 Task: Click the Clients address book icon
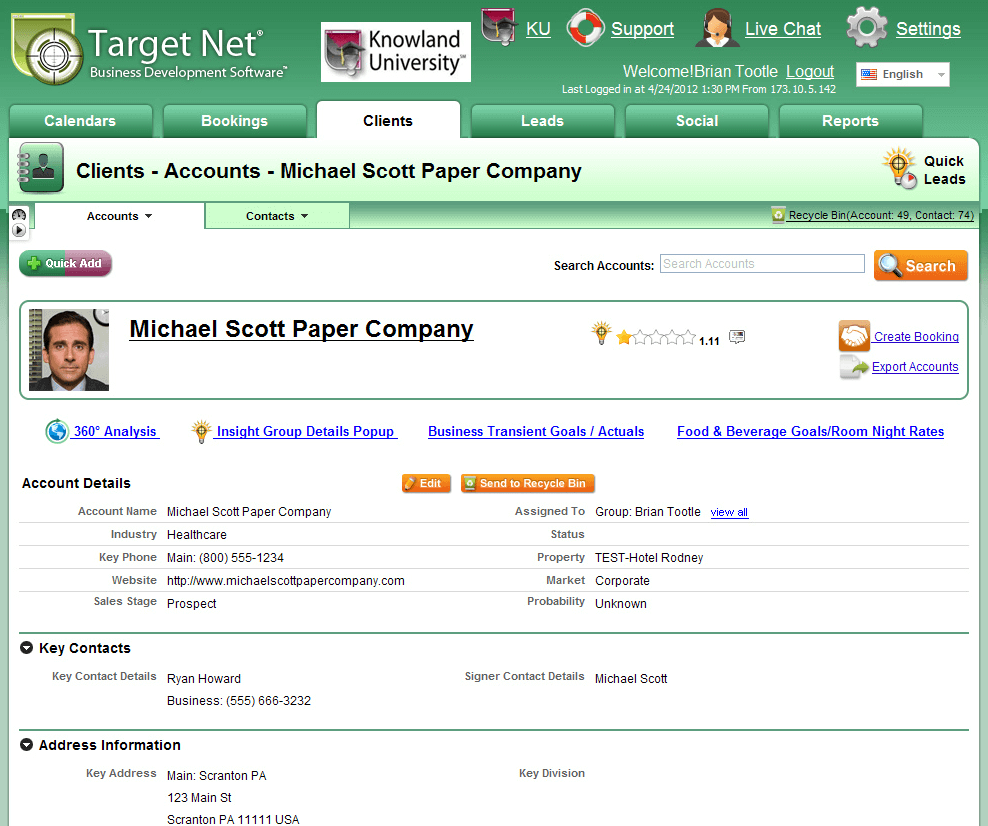coord(40,168)
